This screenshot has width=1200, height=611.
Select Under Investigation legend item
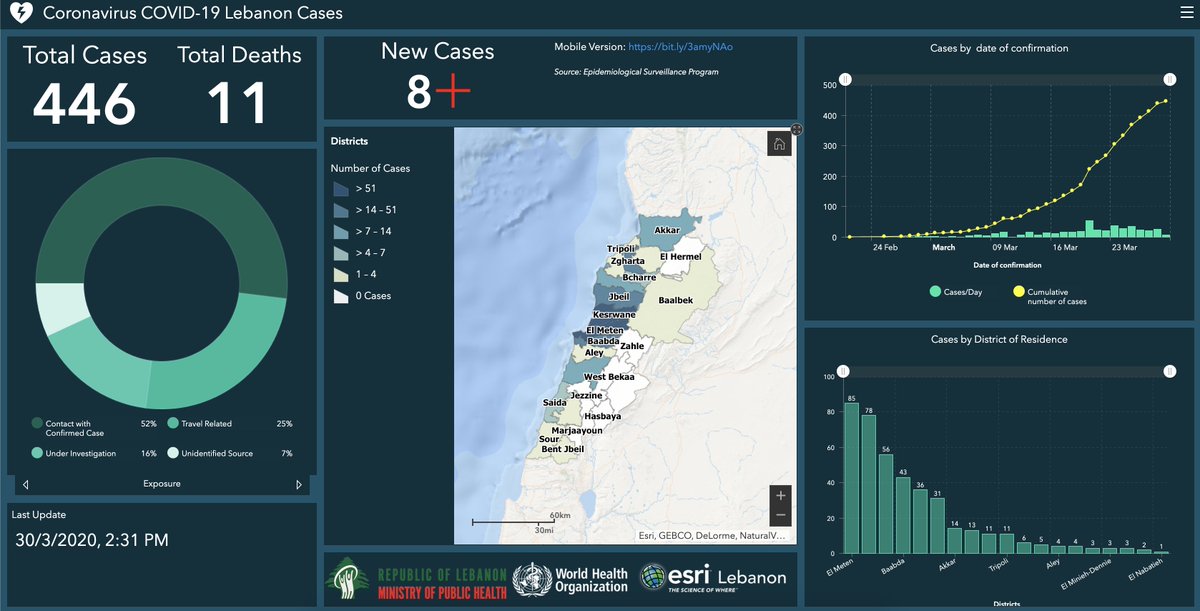click(x=95, y=453)
